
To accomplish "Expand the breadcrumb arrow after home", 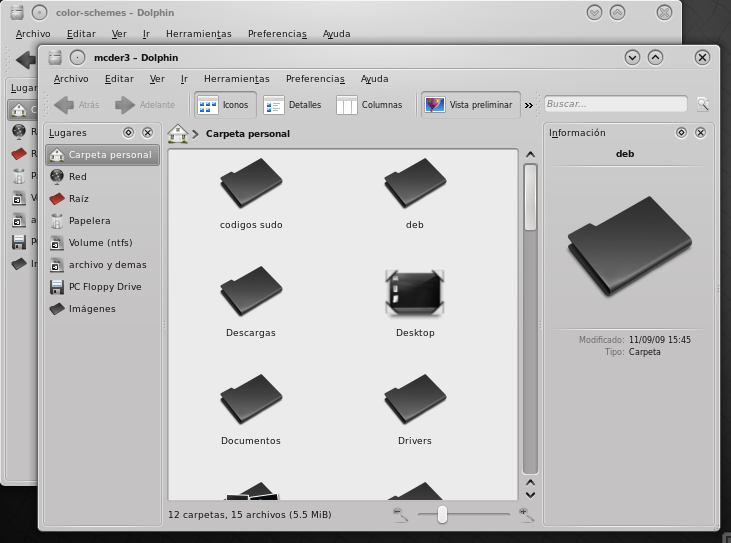I will 195,134.
